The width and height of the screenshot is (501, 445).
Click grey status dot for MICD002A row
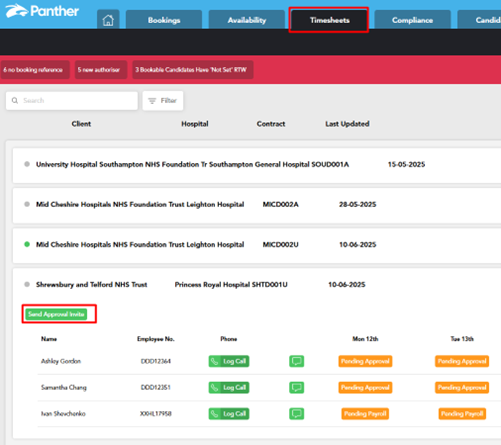pos(27,204)
